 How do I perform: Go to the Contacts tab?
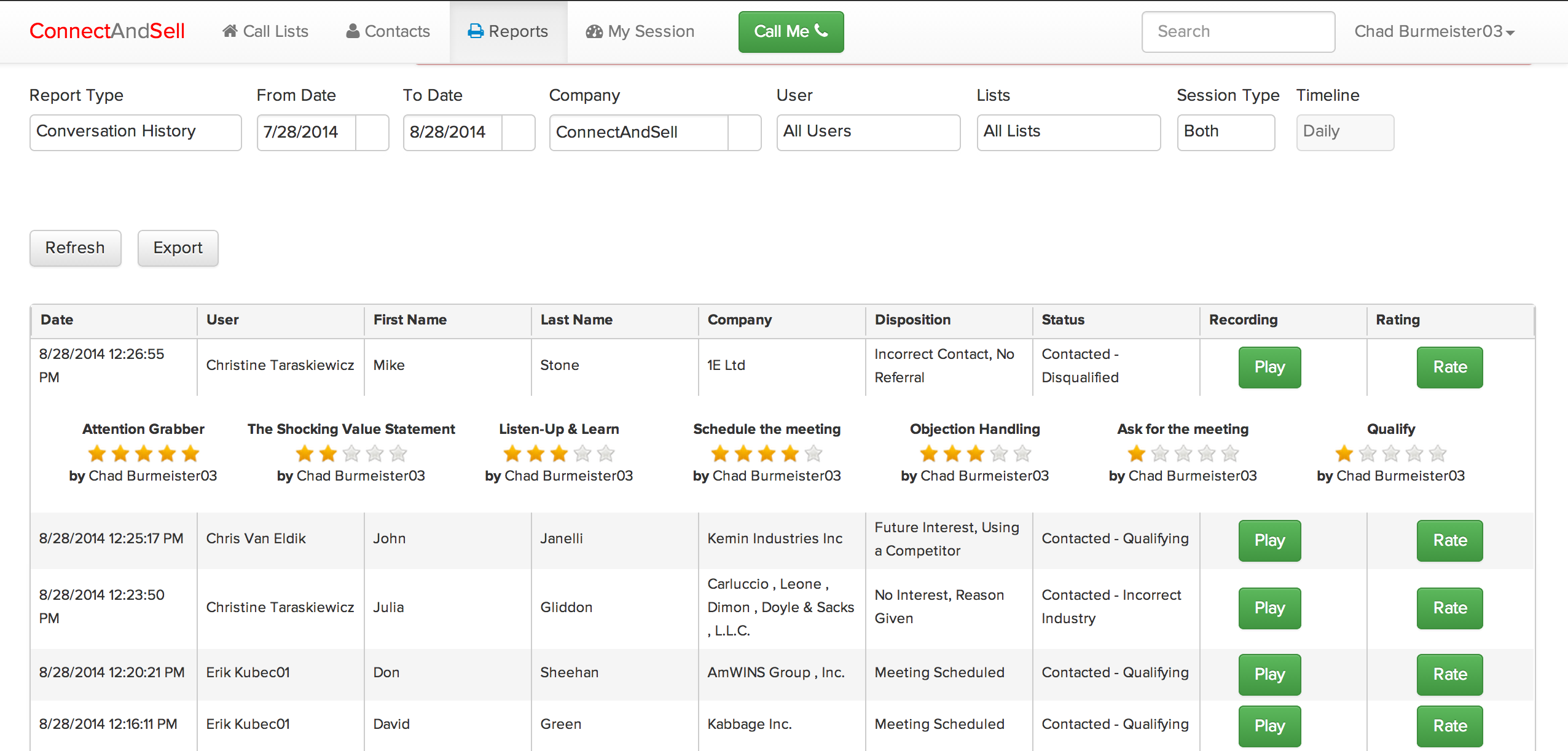click(388, 31)
